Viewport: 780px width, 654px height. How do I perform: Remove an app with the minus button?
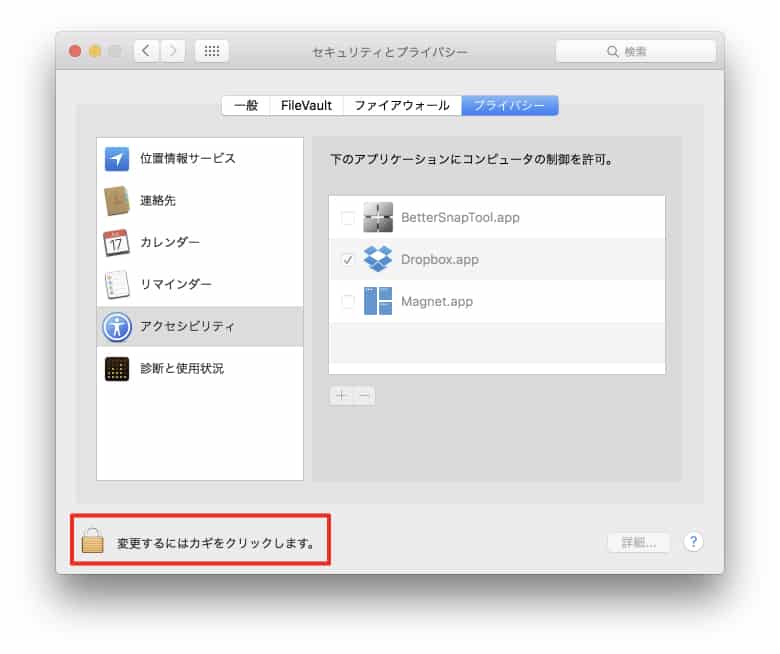tap(364, 395)
